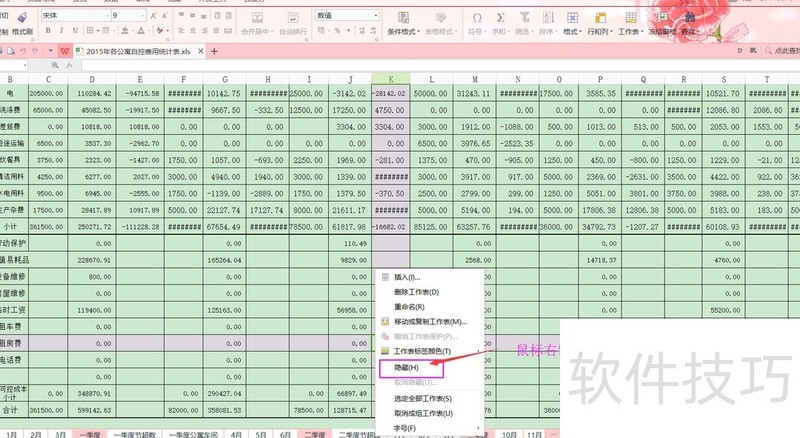Screen dimensions: 800x438
Task: Decrease font size with smaller A icon
Action: [x=166, y=16]
